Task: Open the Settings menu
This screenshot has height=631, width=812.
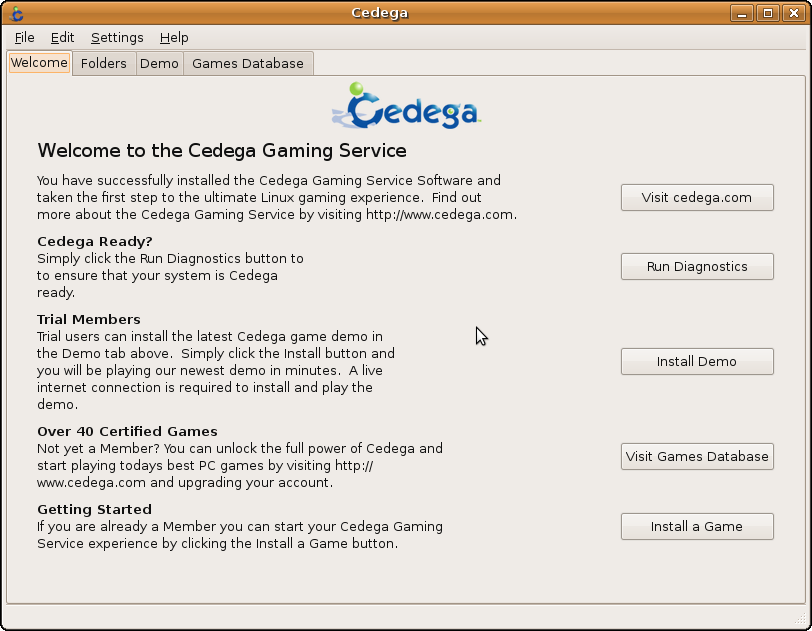Action: point(117,37)
